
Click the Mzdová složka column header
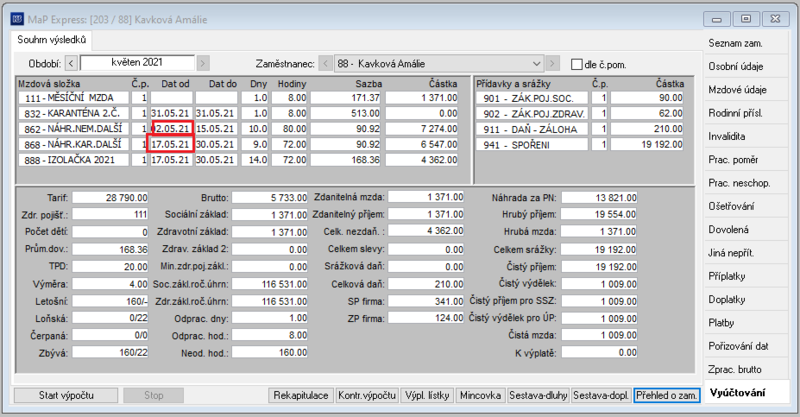point(49,84)
